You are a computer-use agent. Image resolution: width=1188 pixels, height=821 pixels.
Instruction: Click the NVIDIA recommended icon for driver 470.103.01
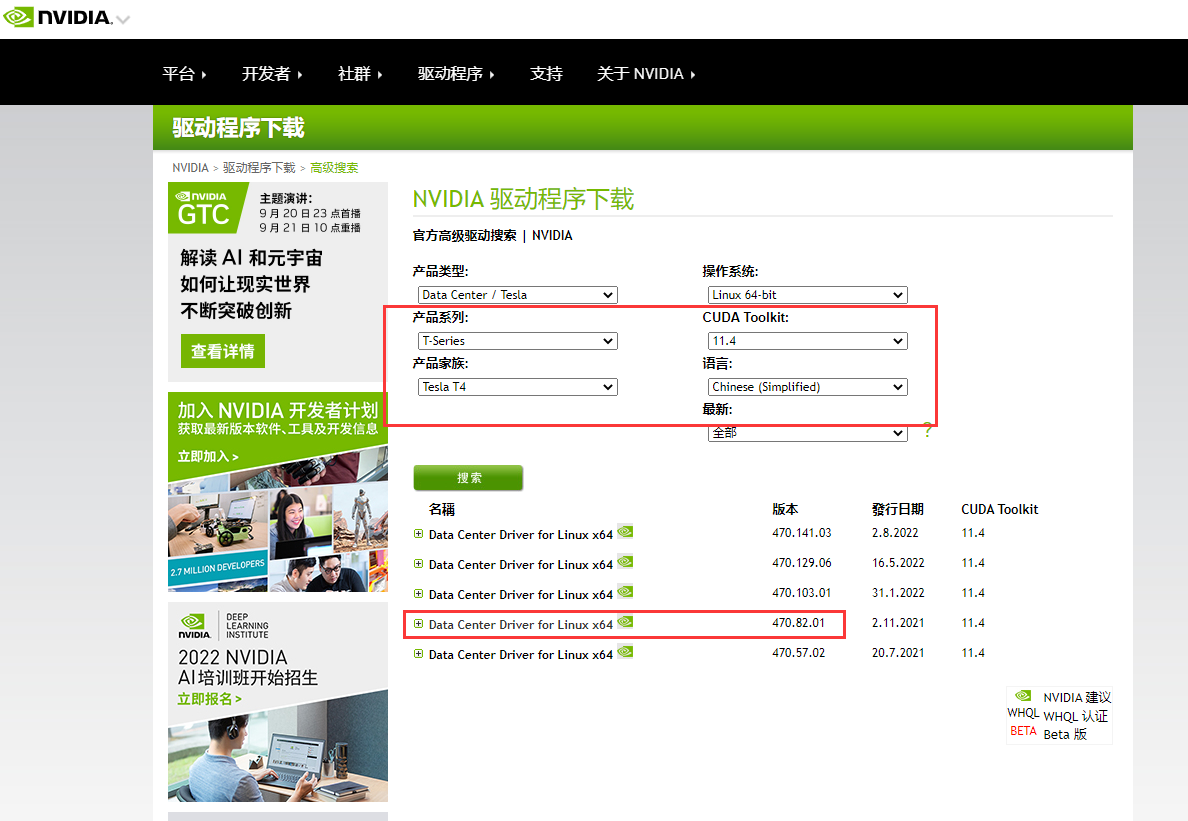click(625, 592)
